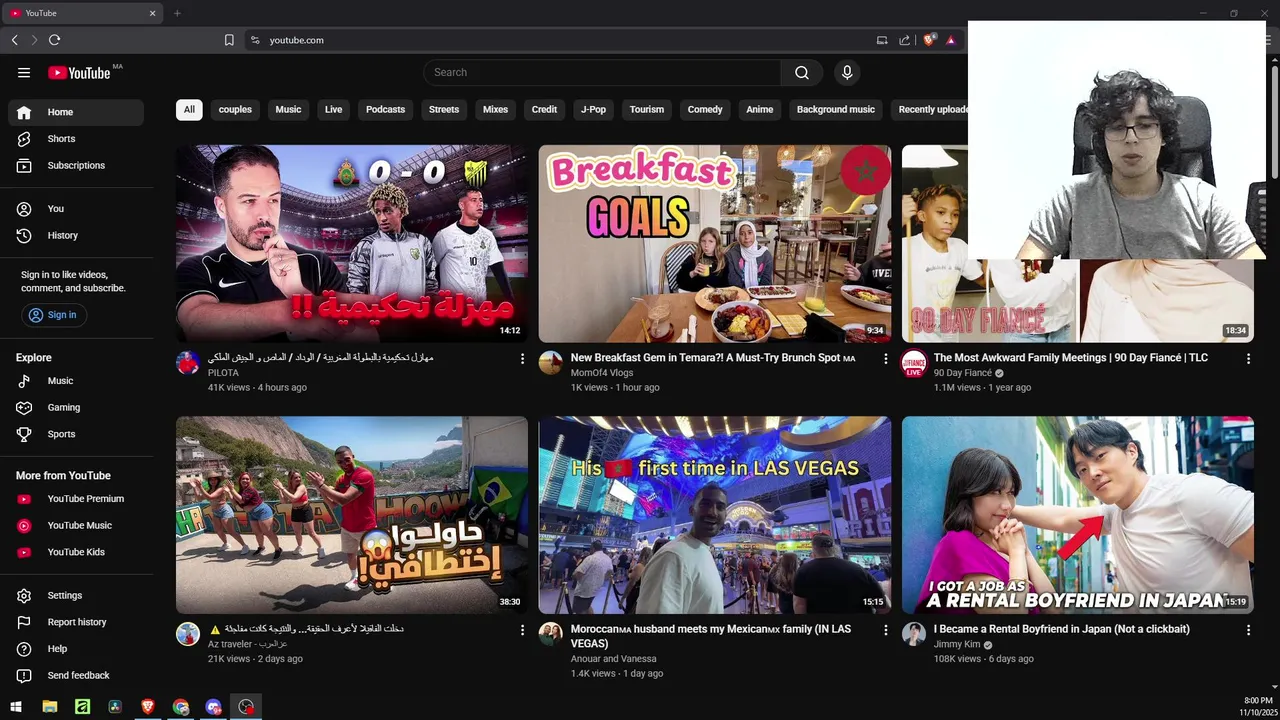Open PILOTA channel avatar

pos(188,363)
